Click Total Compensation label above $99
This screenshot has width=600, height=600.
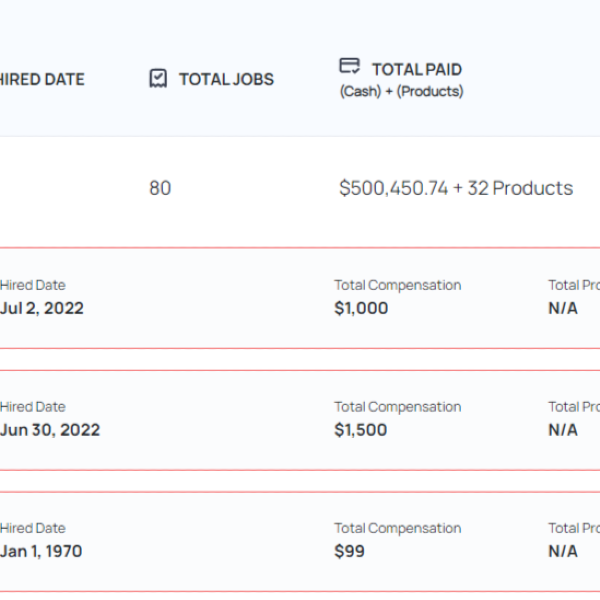click(x=398, y=528)
